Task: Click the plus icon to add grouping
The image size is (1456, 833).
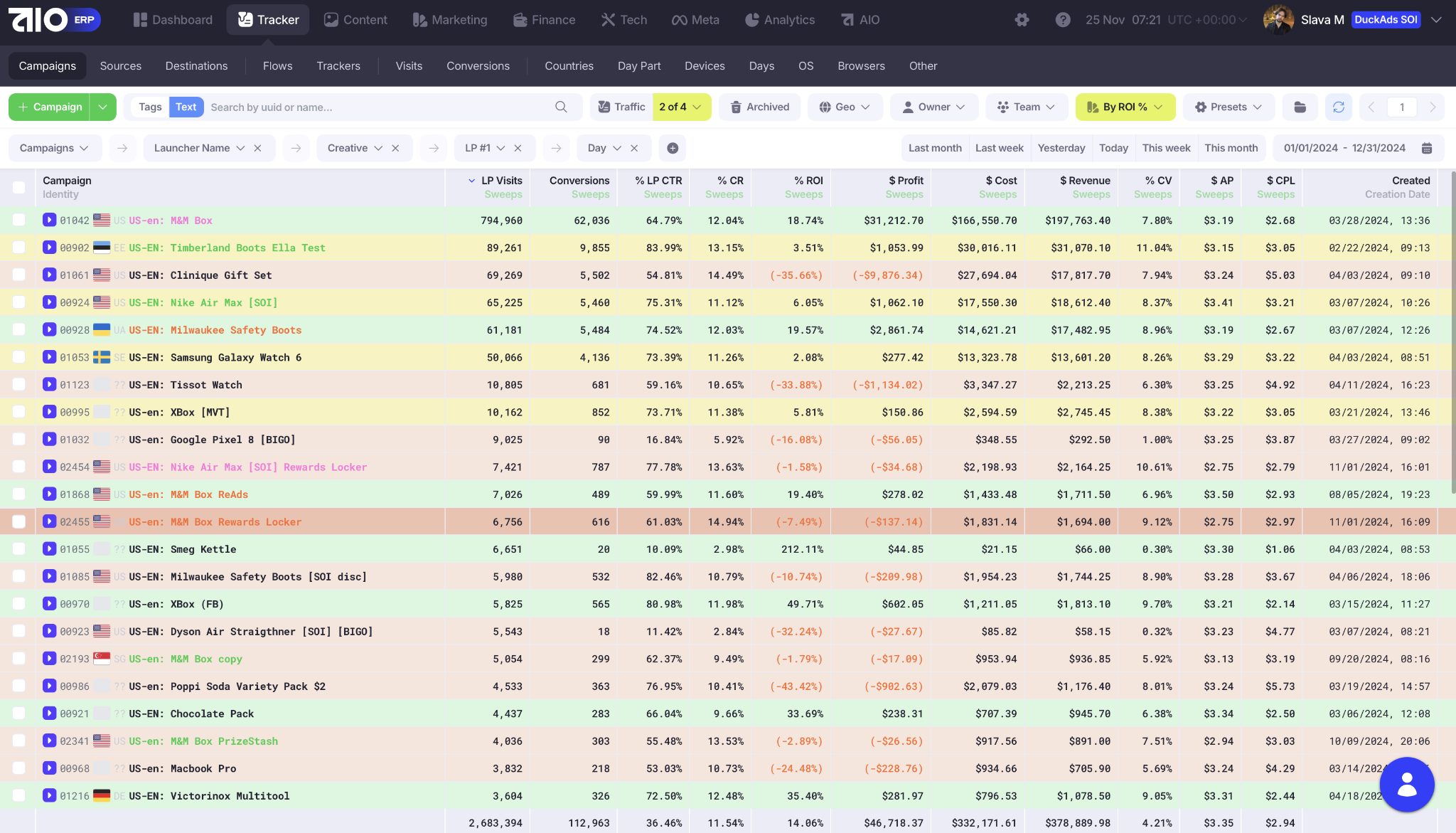Action: click(673, 148)
